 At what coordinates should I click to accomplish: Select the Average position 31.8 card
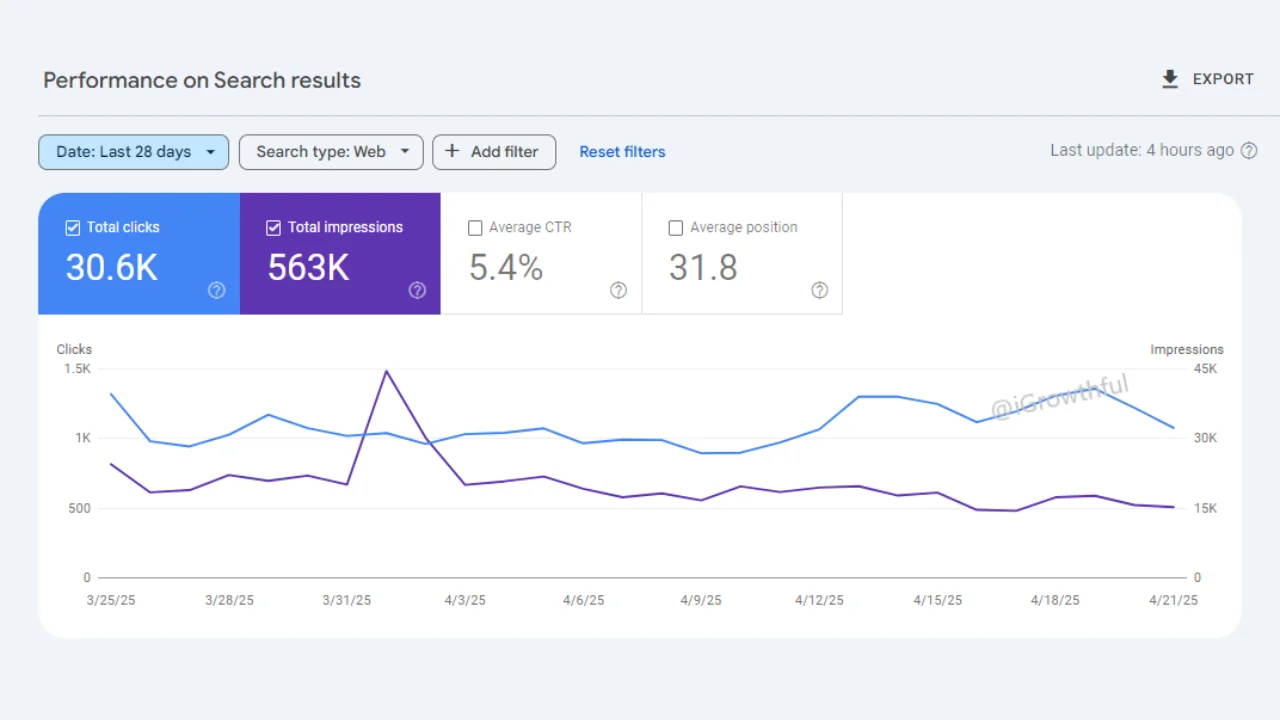point(742,254)
